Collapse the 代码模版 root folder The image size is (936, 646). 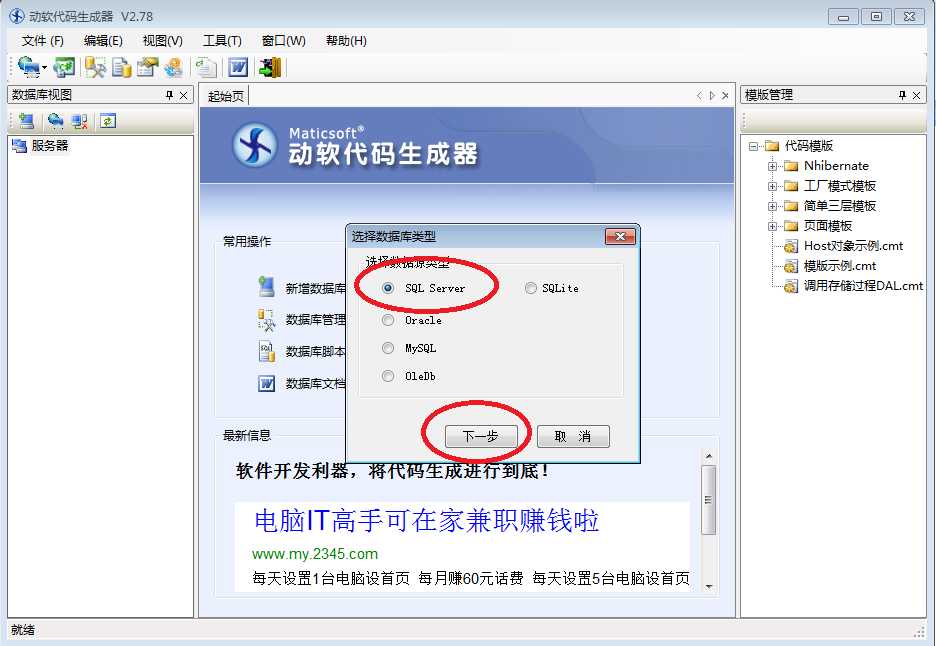(753, 146)
